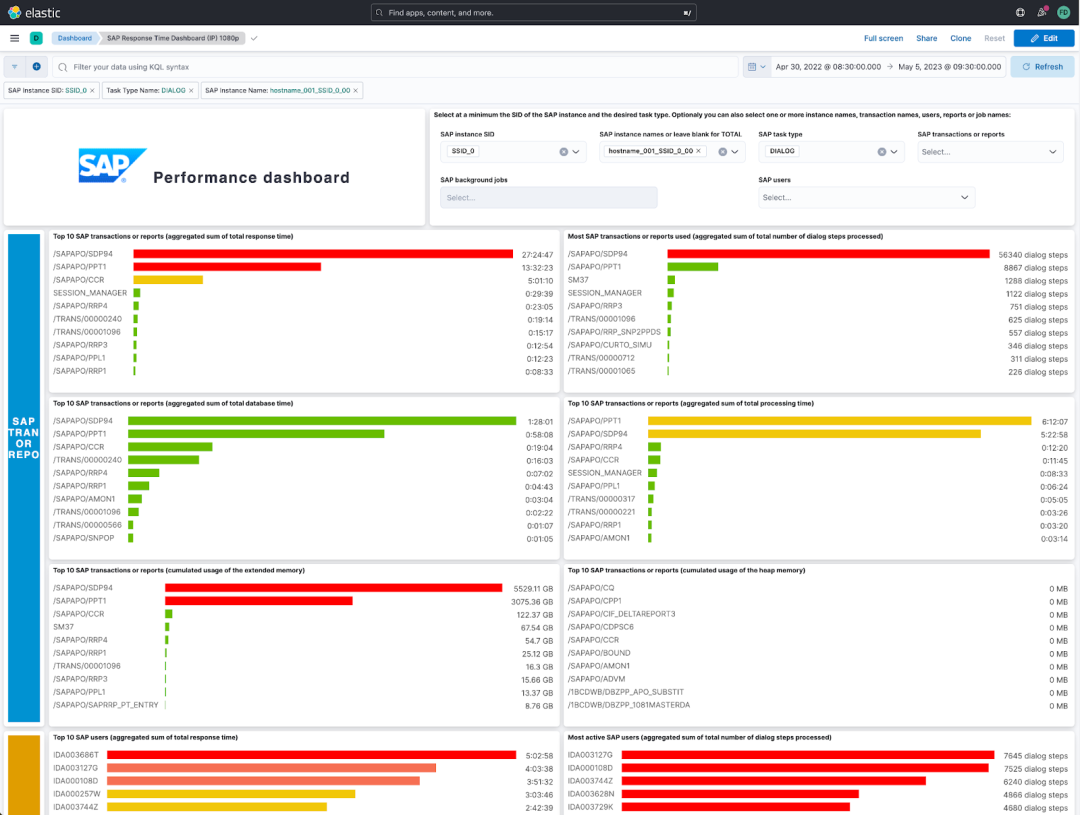Clear the SAP instance names selection
Image resolution: width=1080 pixels, height=815 pixels.
(723, 152)
